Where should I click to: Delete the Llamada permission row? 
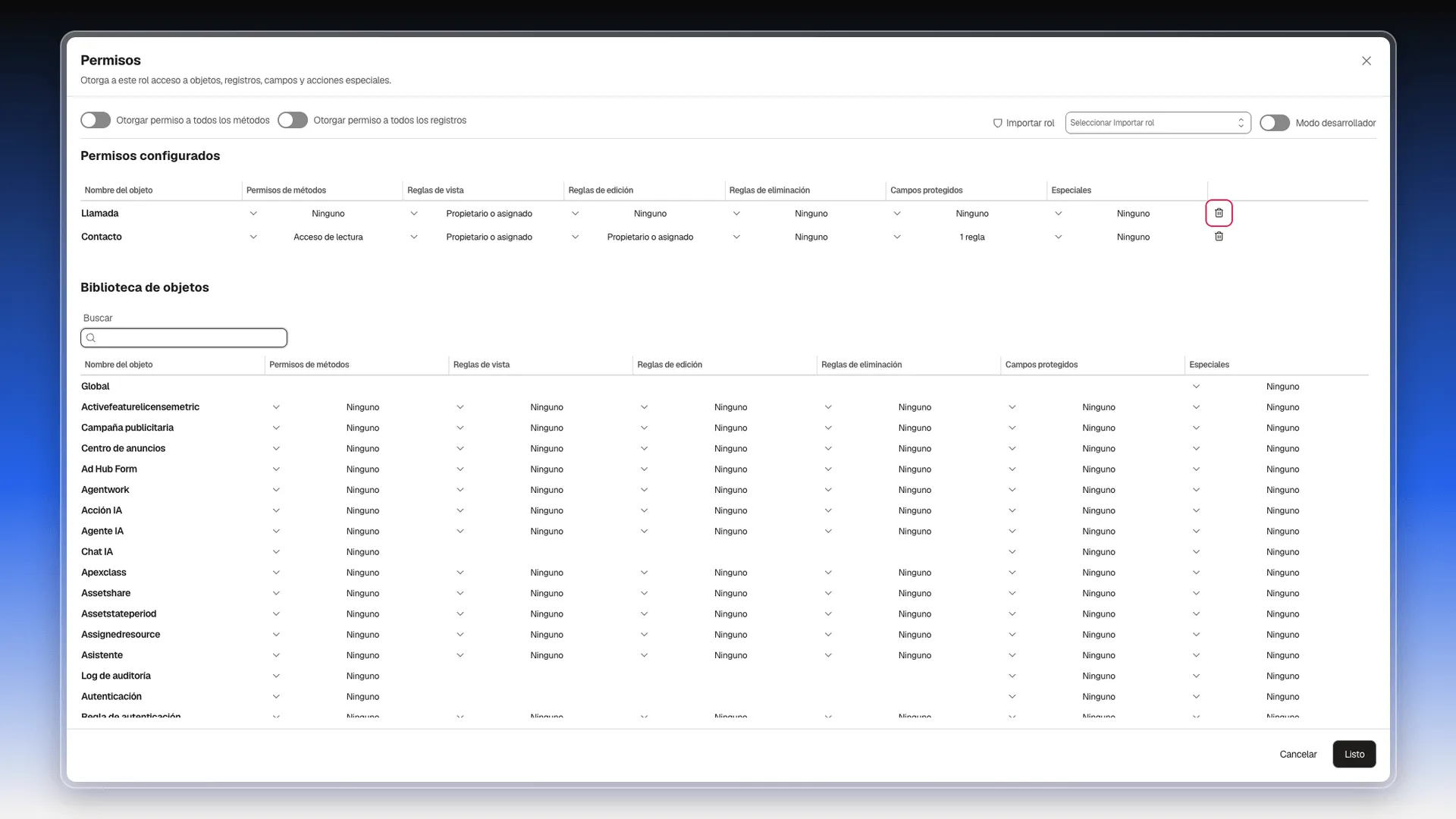tap(1219, 213)
